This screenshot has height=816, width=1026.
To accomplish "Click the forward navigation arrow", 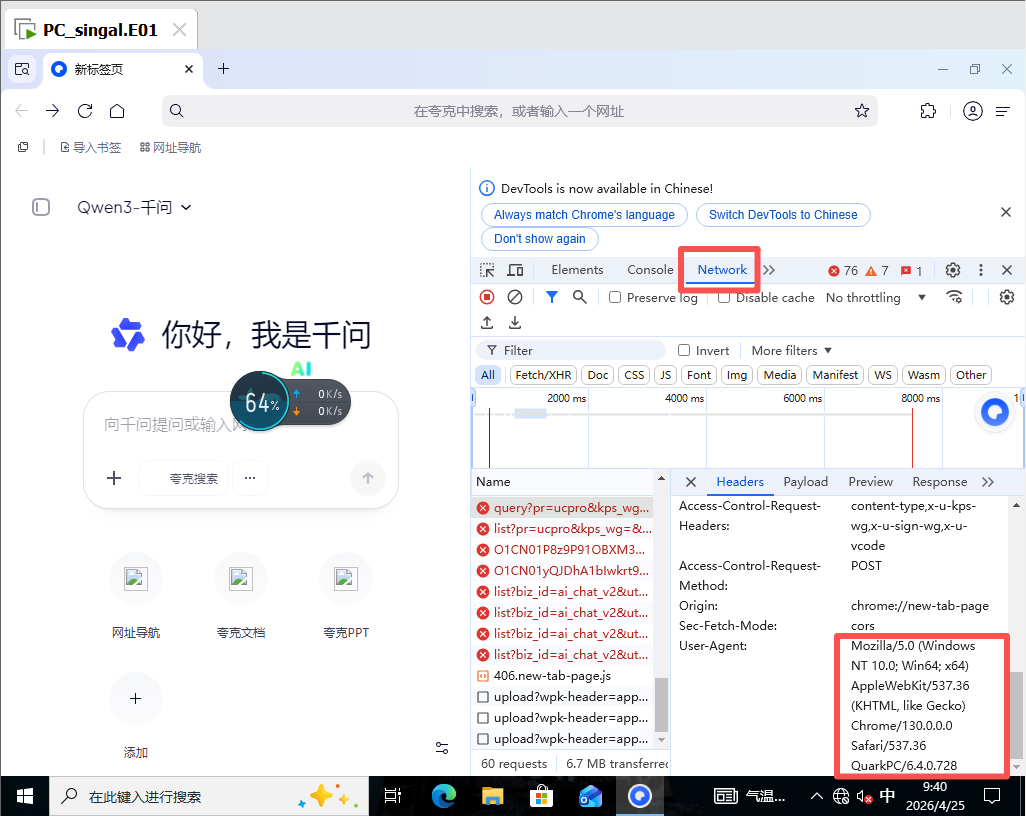I will click(x=52, y=111).
